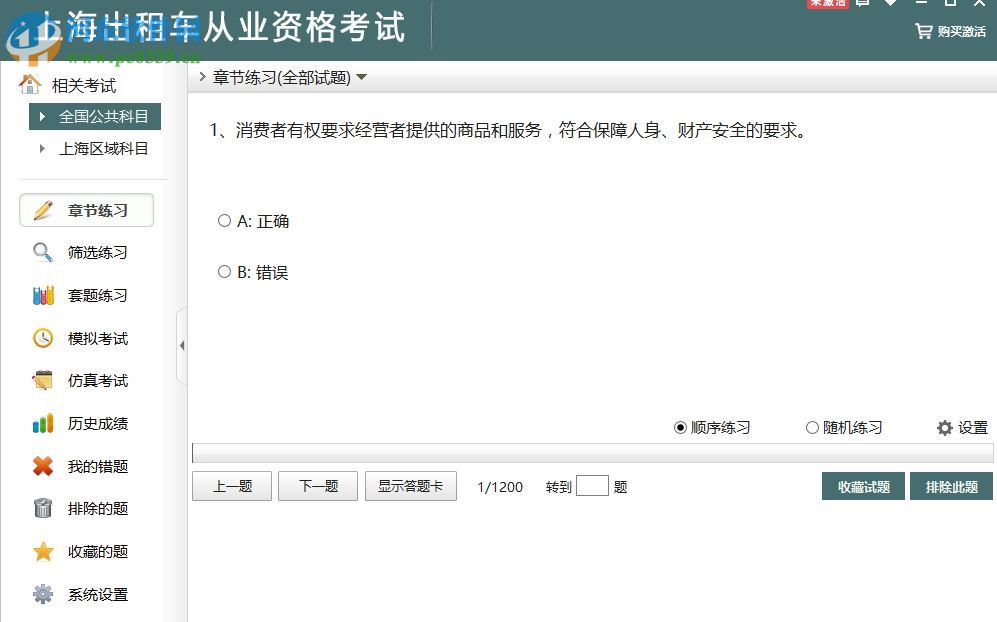The image size is (997, 622).
Task: Select the 筛选练习 magnifier icon
Action: 42,252
